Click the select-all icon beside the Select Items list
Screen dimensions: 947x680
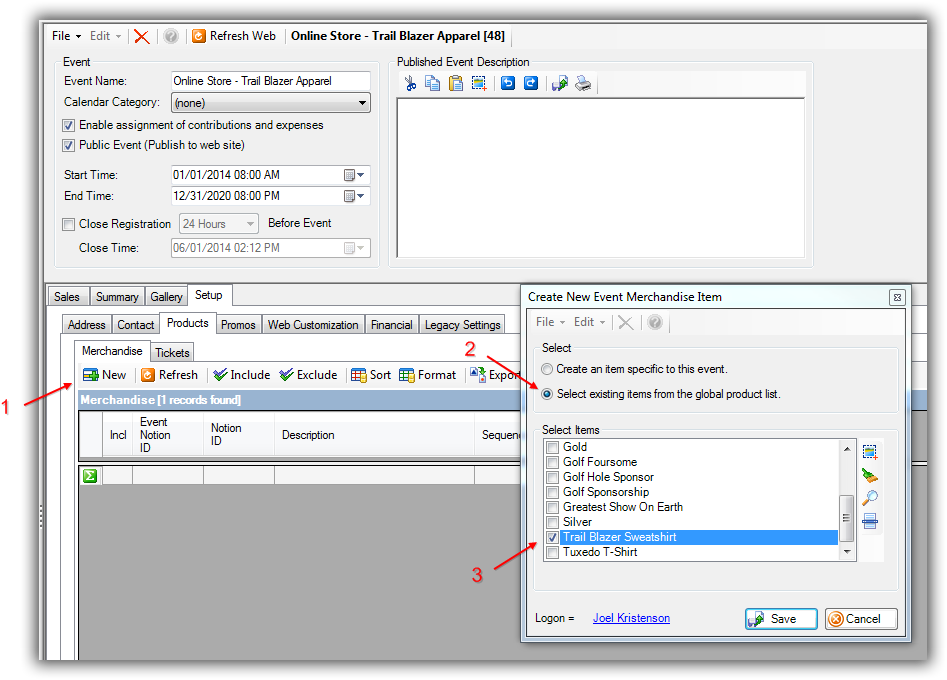(x=870, y=452)
